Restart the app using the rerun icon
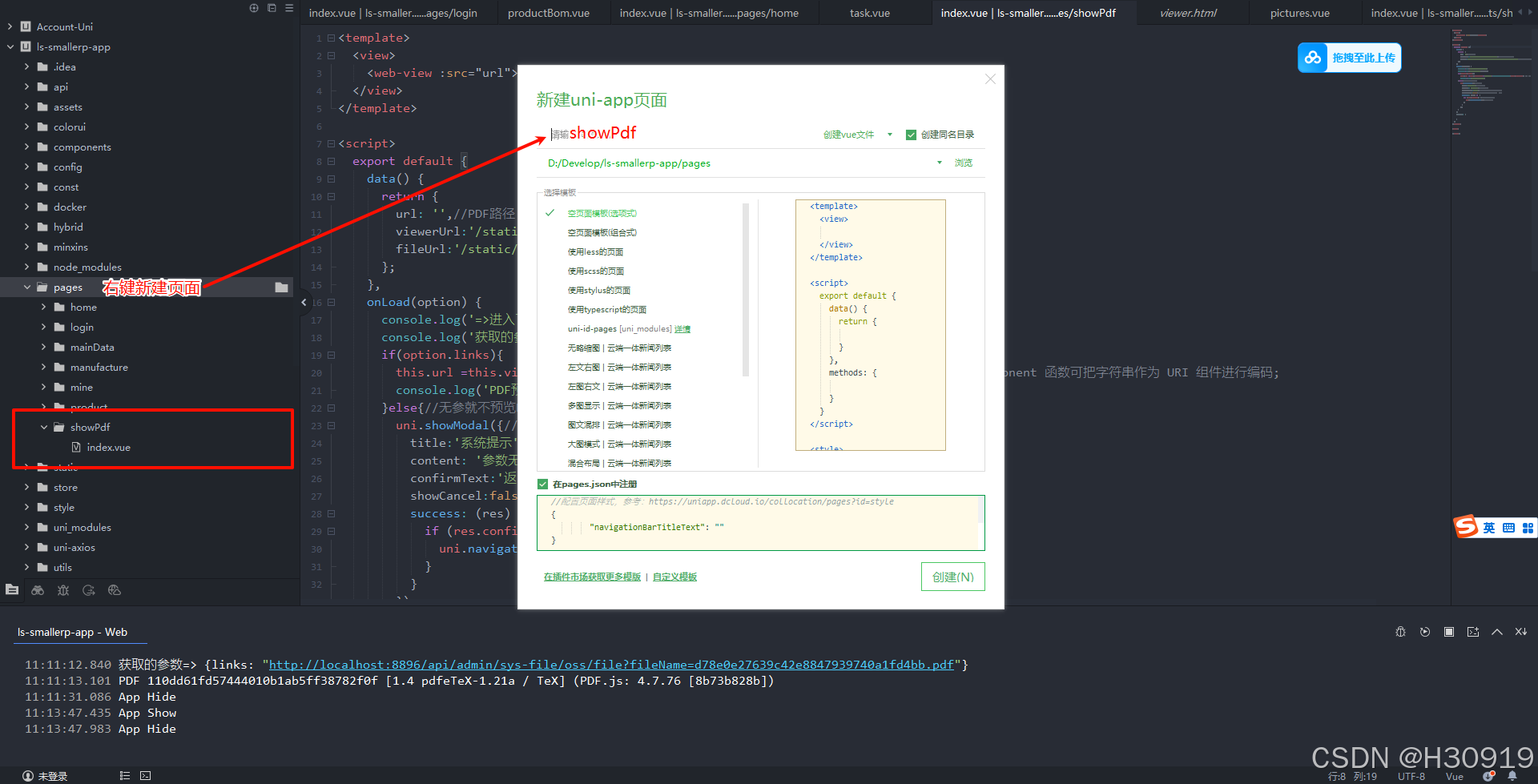Viewport: 1538px width, 784px height. 1424,632
